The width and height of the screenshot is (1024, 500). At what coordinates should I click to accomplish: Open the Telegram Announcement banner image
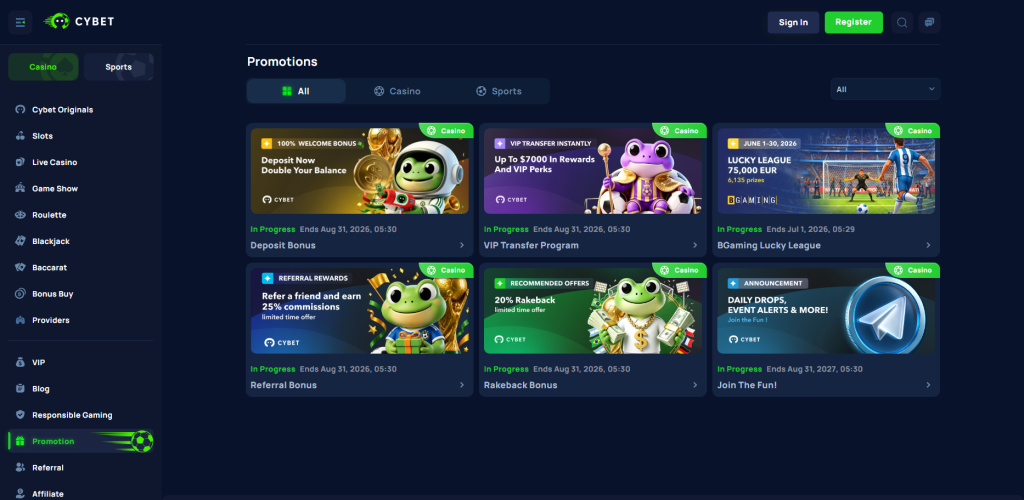[x=826, y=311]
